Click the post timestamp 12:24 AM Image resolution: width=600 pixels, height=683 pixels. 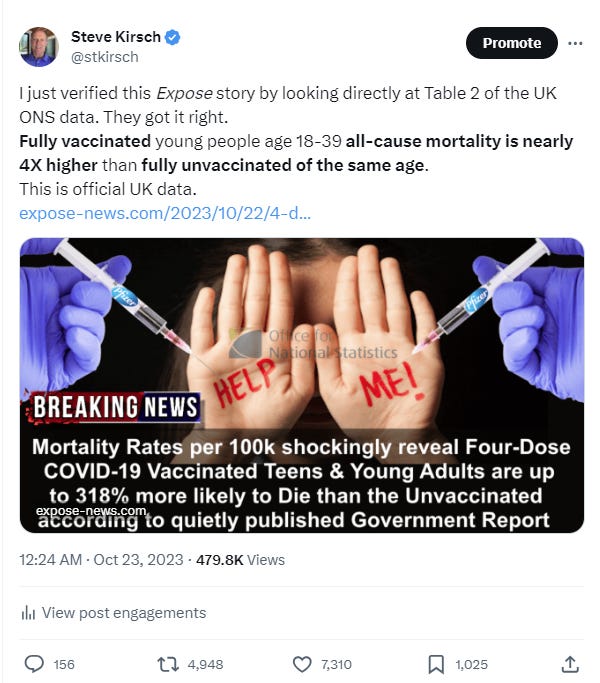[x=51, y=560]
